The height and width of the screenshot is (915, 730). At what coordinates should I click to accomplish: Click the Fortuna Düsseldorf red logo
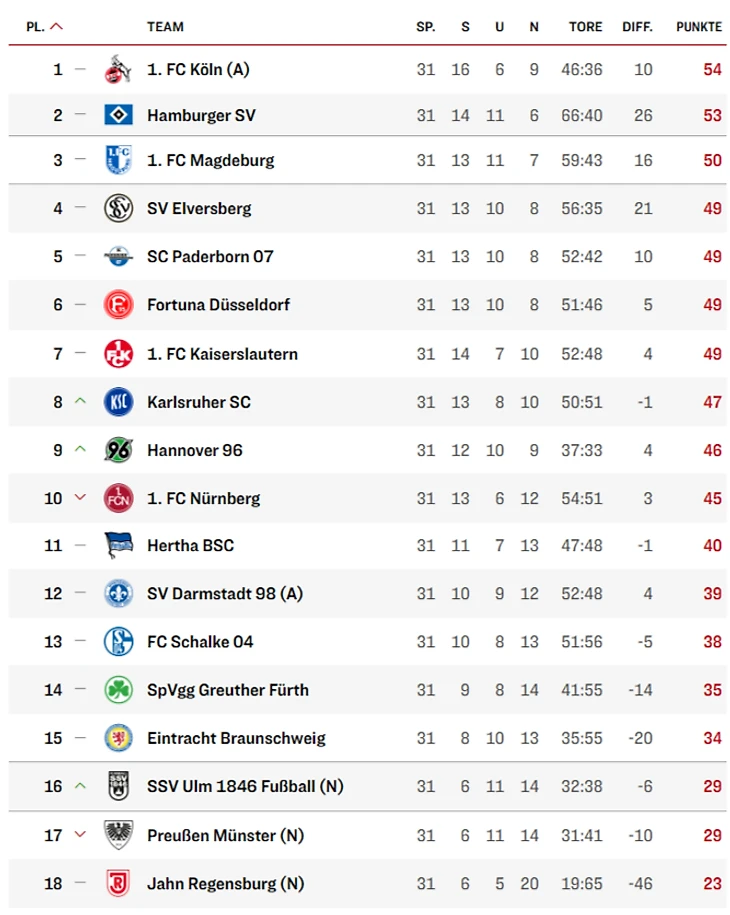pyautogui.click(x=118, y=305)
